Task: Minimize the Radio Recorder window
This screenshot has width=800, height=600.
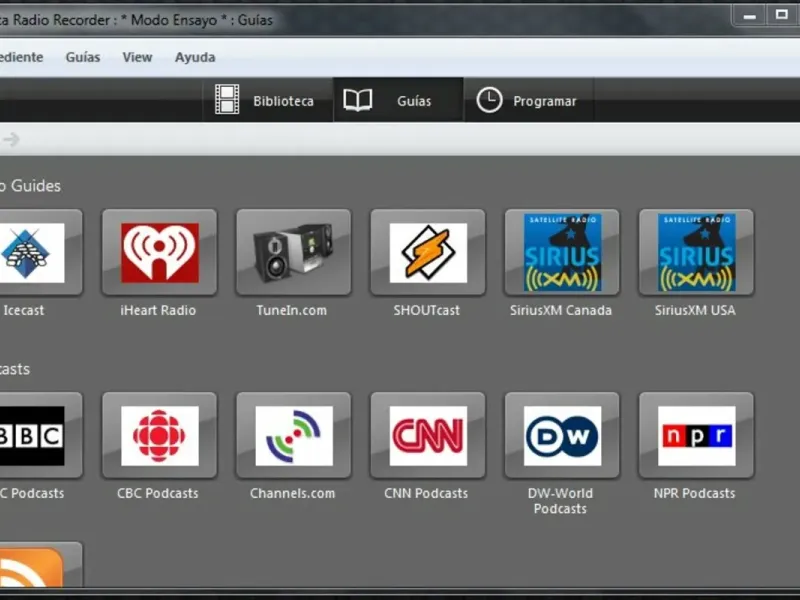Action: coord(749,16)
